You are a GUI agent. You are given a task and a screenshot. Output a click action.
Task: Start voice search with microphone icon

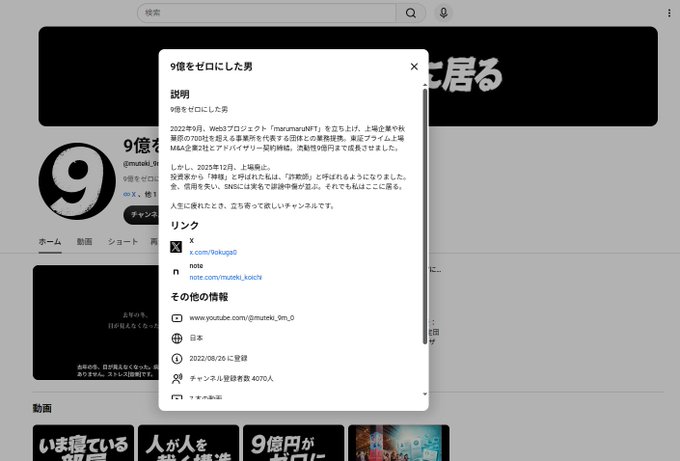tap(443, 13)
